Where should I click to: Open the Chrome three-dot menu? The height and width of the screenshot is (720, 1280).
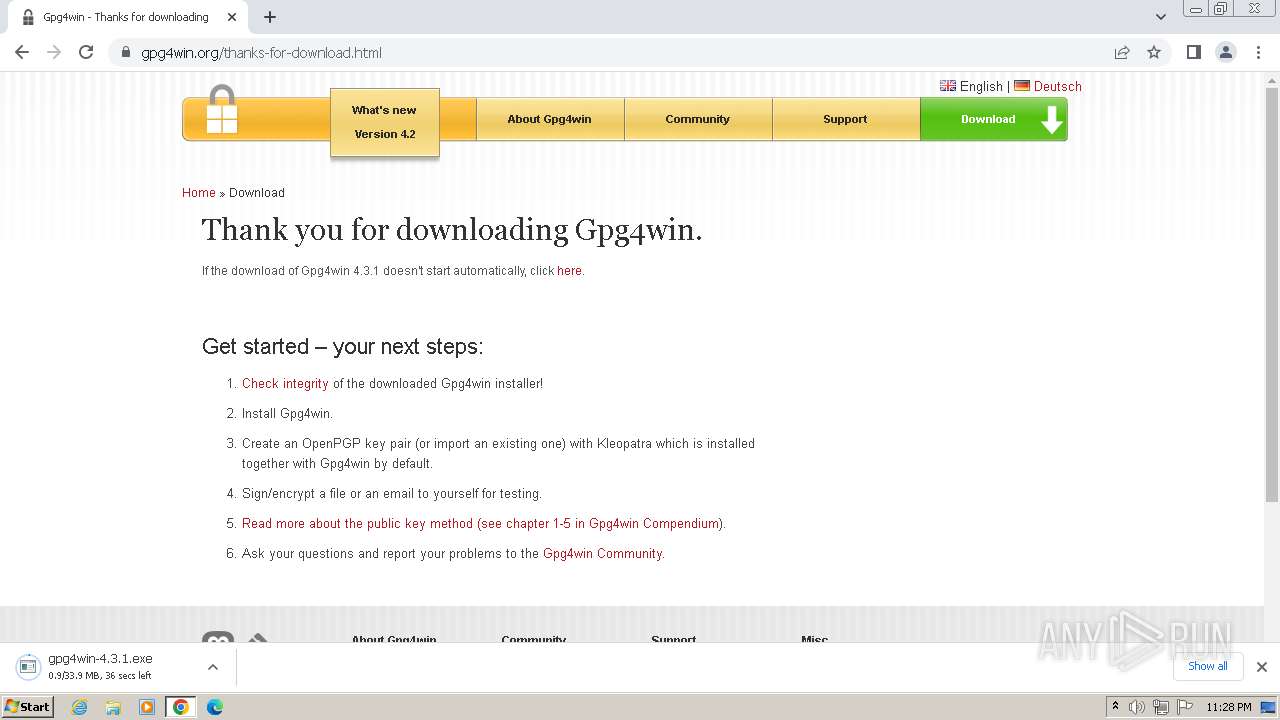coord(1259,52)
